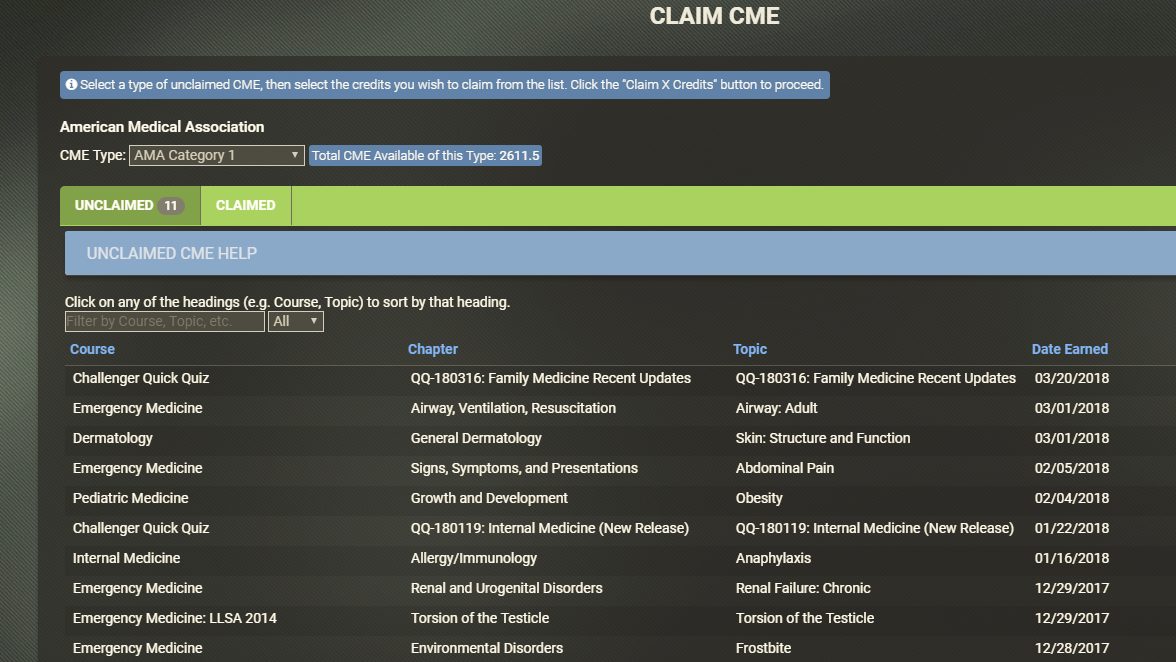The height and width of the screenshot is (662, 1176).
Task: Click the unclaimed count badge showing 11
Action: pos(171,205)
